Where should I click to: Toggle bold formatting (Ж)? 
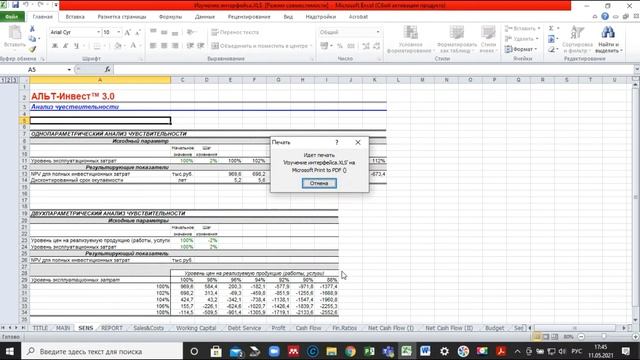[55, 46]
